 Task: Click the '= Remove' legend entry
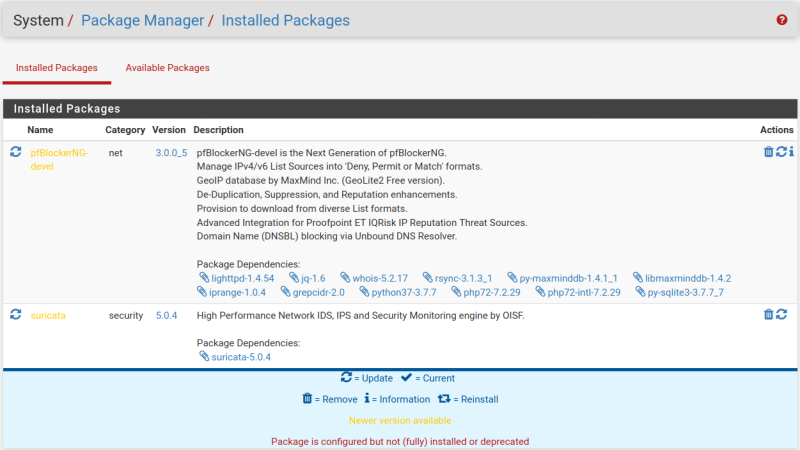(330, 399)
